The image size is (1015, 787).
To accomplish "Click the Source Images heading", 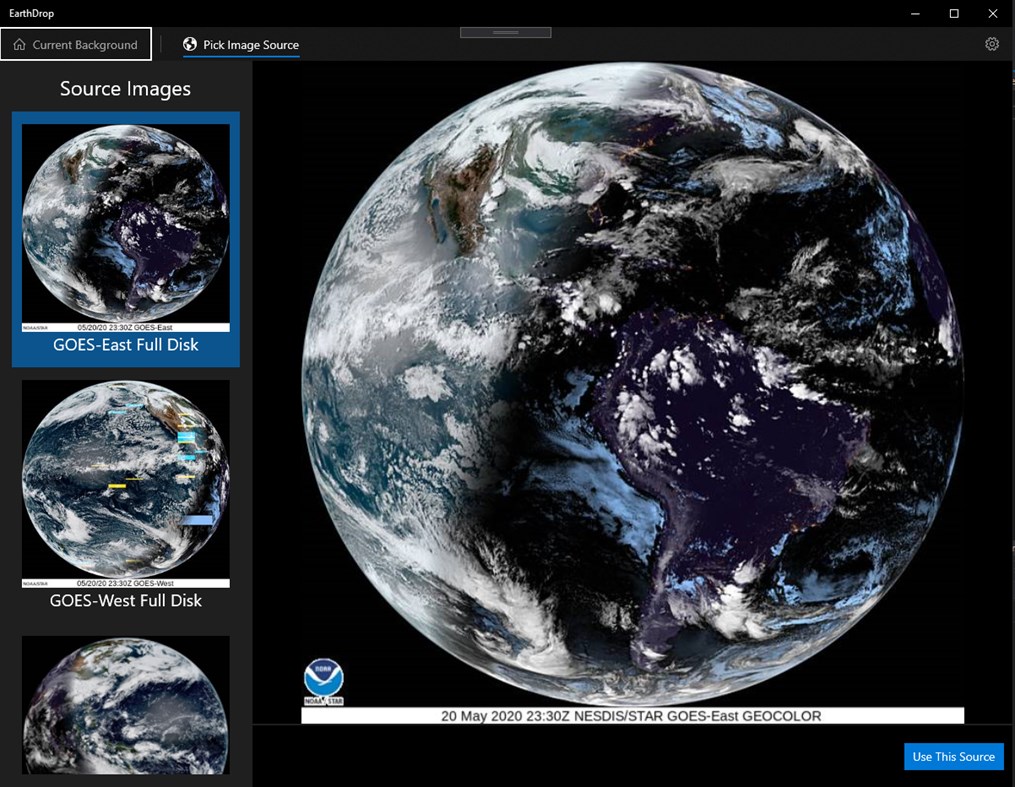I will (125, 88).
